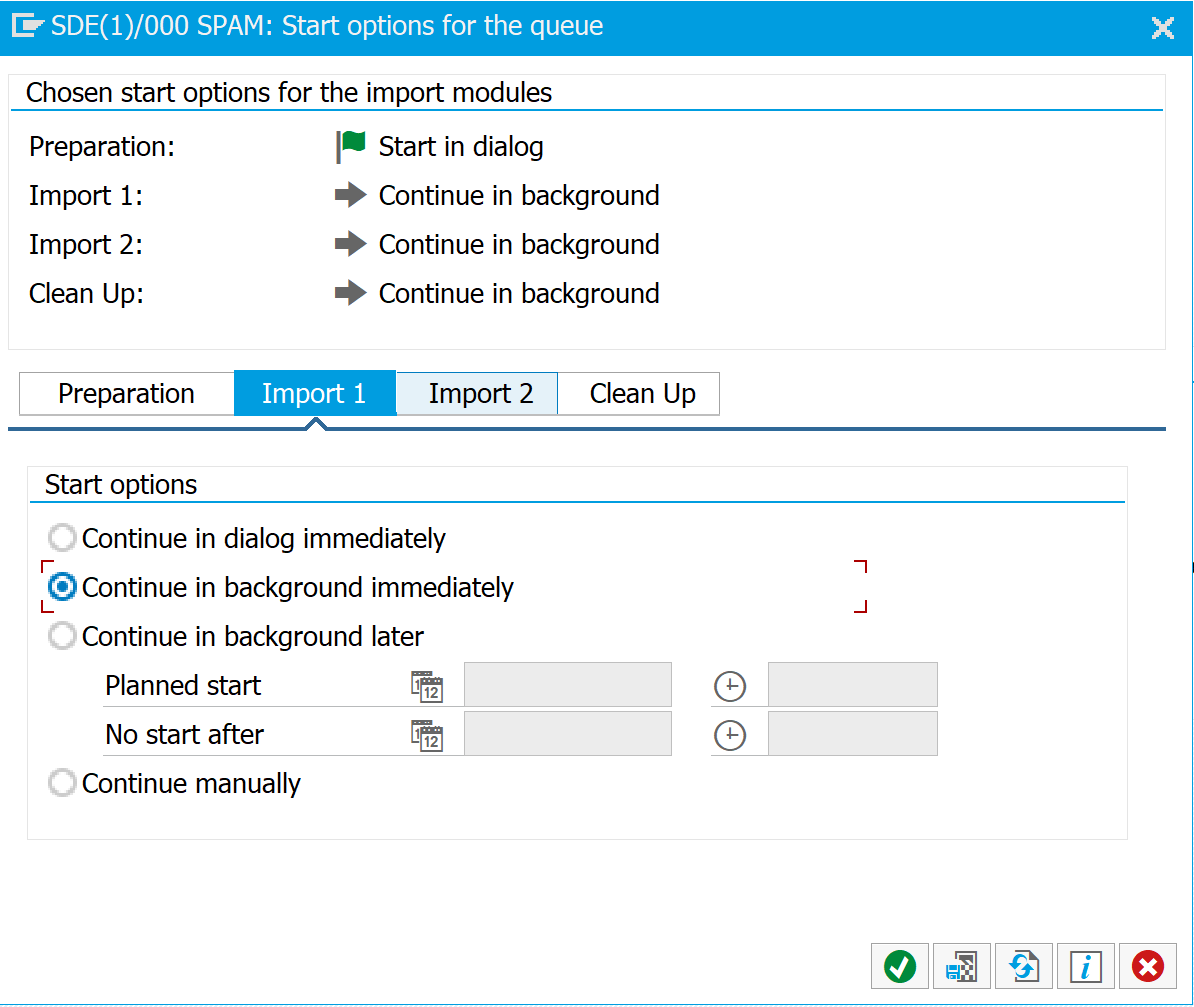This screenshot has width=1194, height=1007.
Task: Open the clock time picker for No start after
Action: point(730,735)
